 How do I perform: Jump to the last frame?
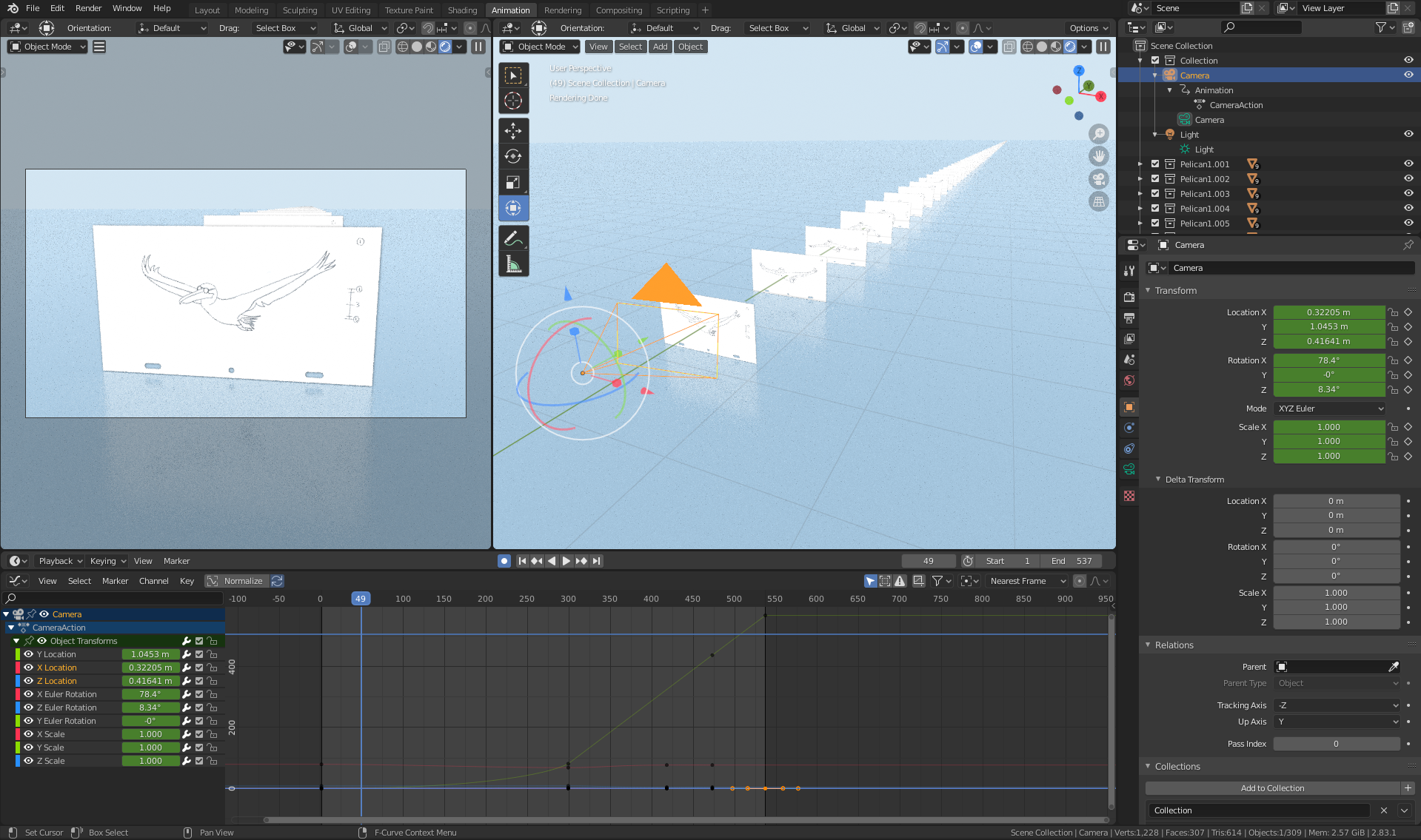597,561
